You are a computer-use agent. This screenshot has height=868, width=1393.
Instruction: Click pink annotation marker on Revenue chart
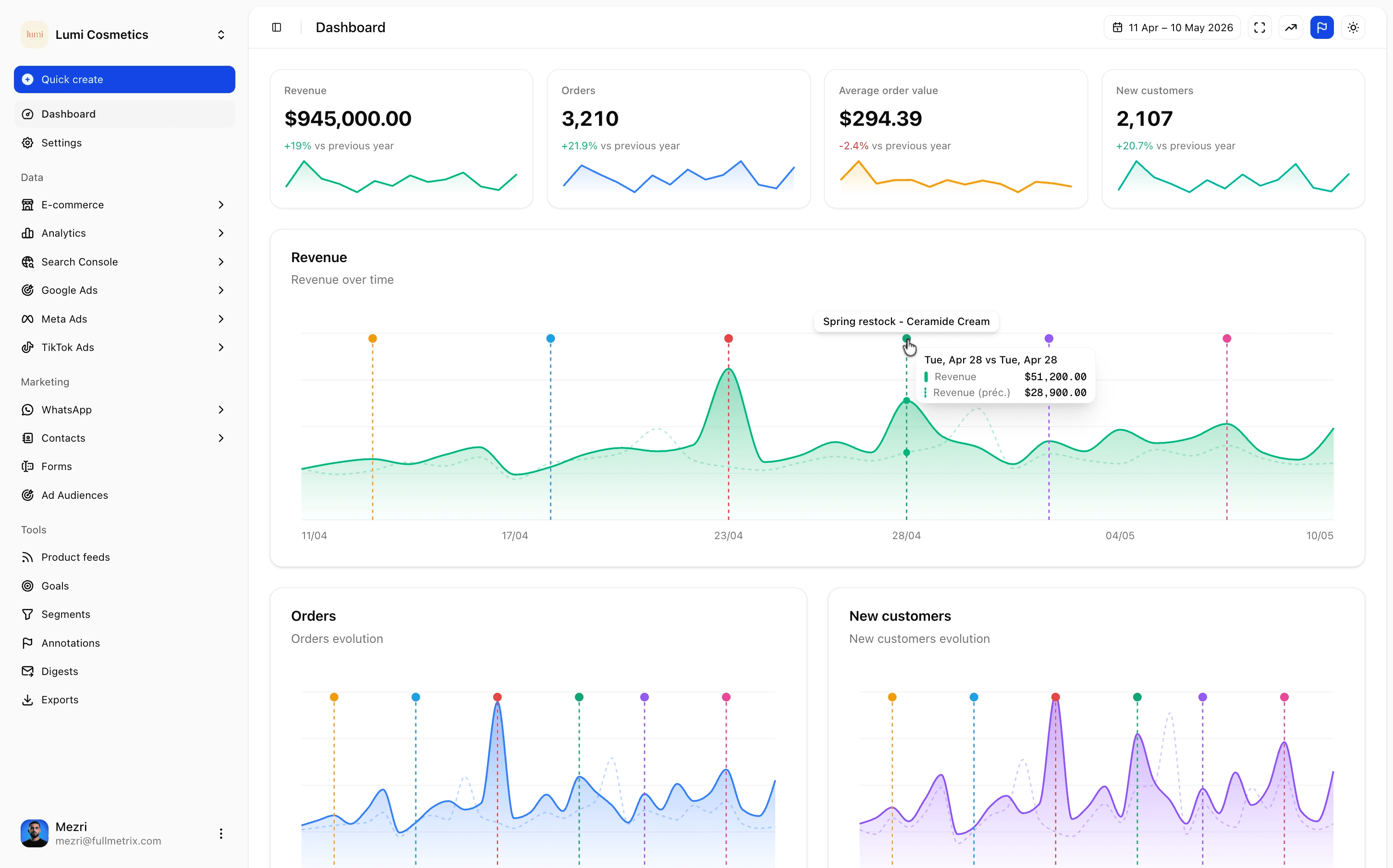[x=1227, y=339]
